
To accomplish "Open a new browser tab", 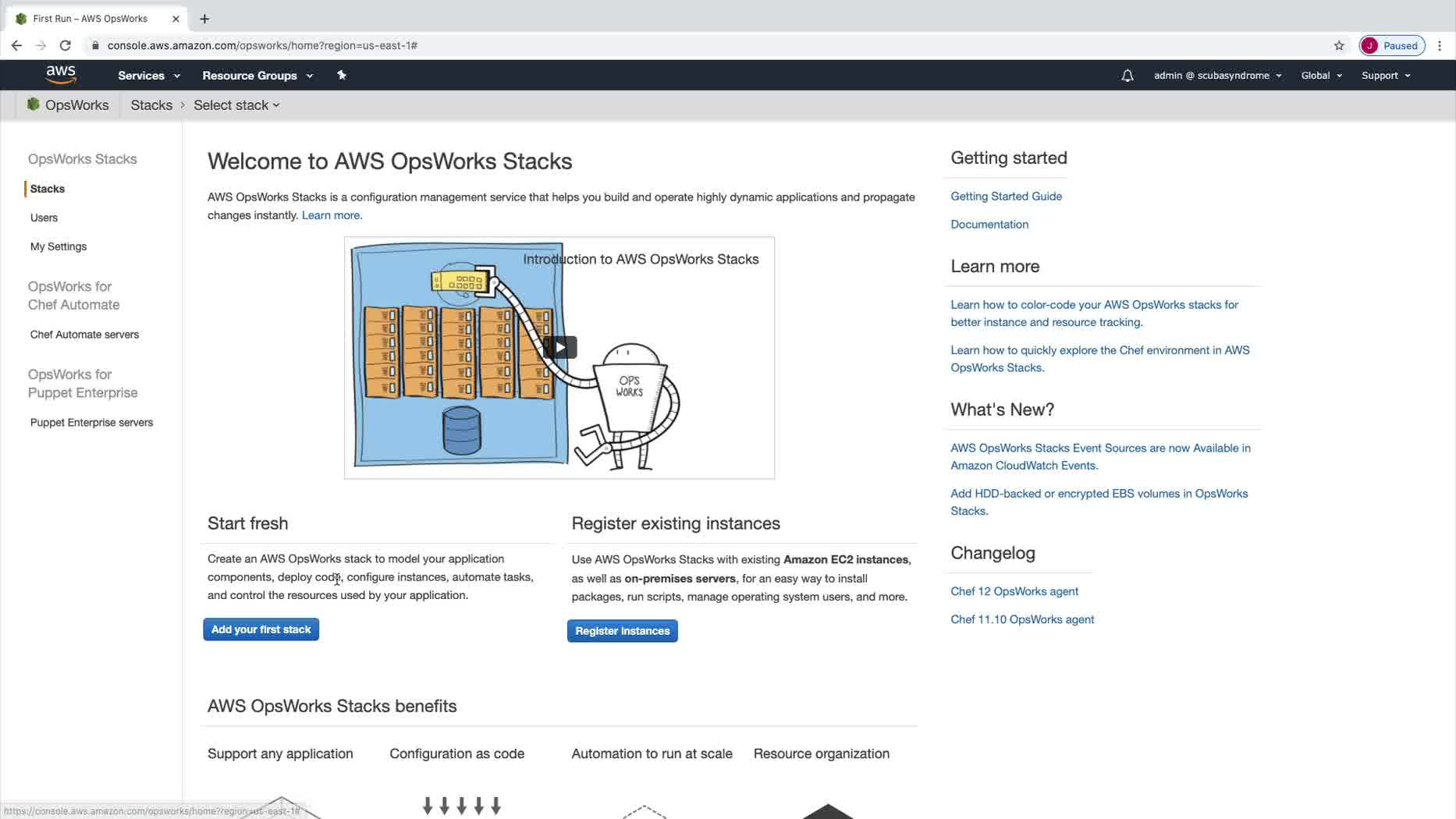I will 204,19.
